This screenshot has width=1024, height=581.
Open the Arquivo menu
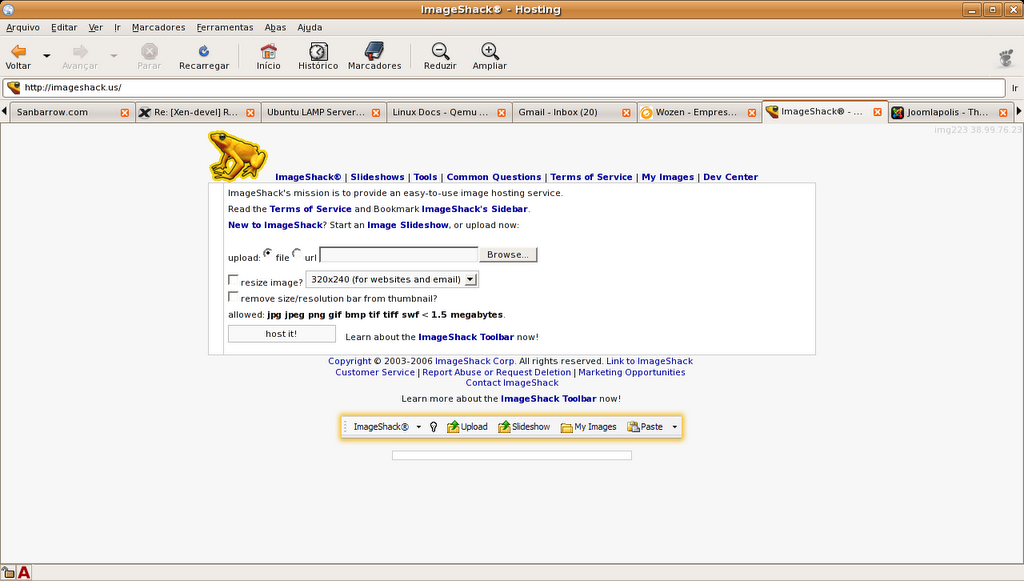(23, 27)
